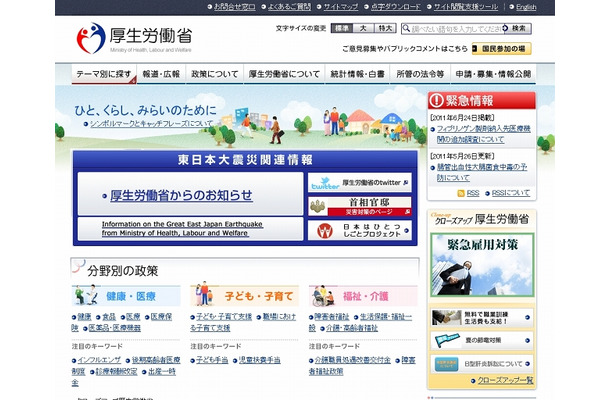Open the 統計情報・白書 tab
This screenshot has height=400, width=610.
[x=357, y=74]
